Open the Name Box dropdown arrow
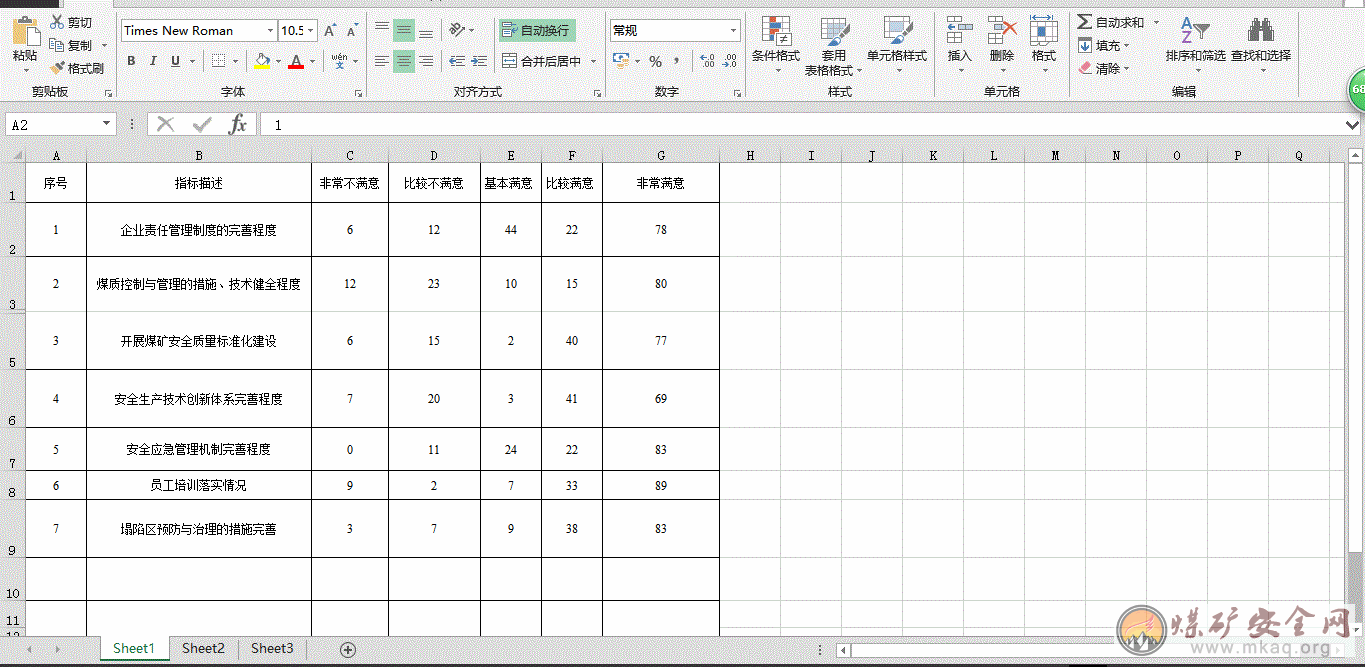The image size is (1365, 667). [x=107, y=124]
